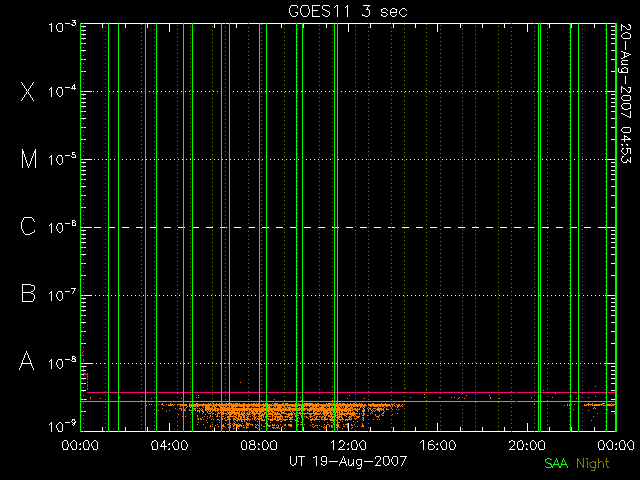The width and height of the screenshot is (640, 480).
Task: Select the M flare class label
Action: [x=29, y=159]
